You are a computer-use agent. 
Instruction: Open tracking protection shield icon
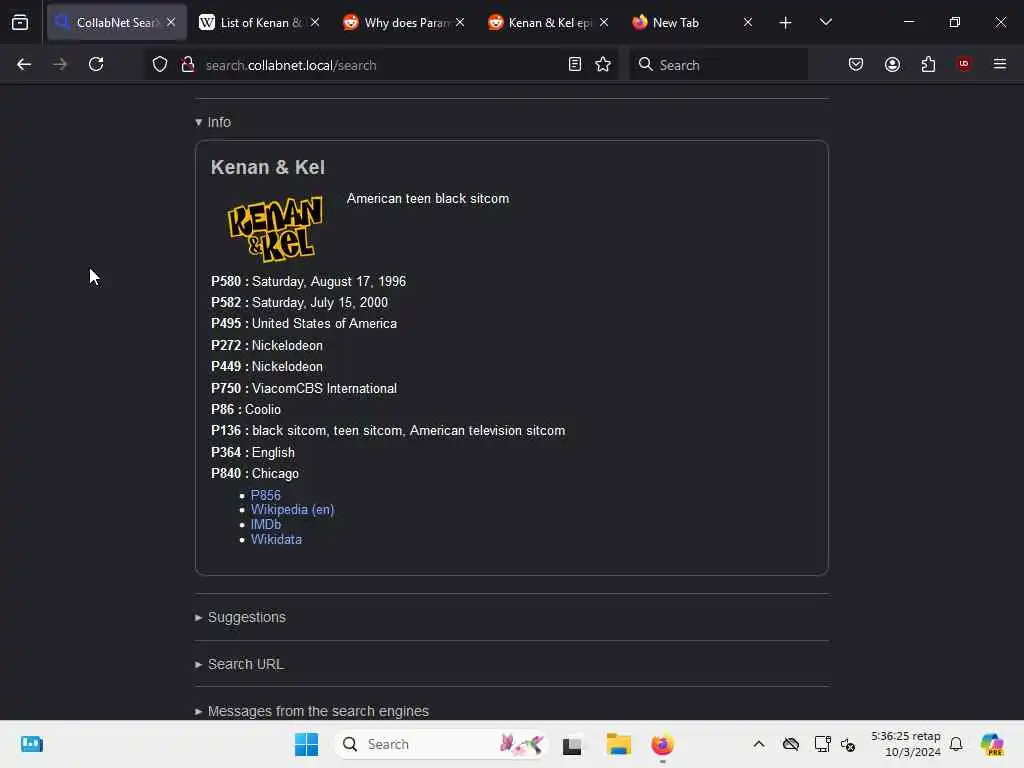160,64
